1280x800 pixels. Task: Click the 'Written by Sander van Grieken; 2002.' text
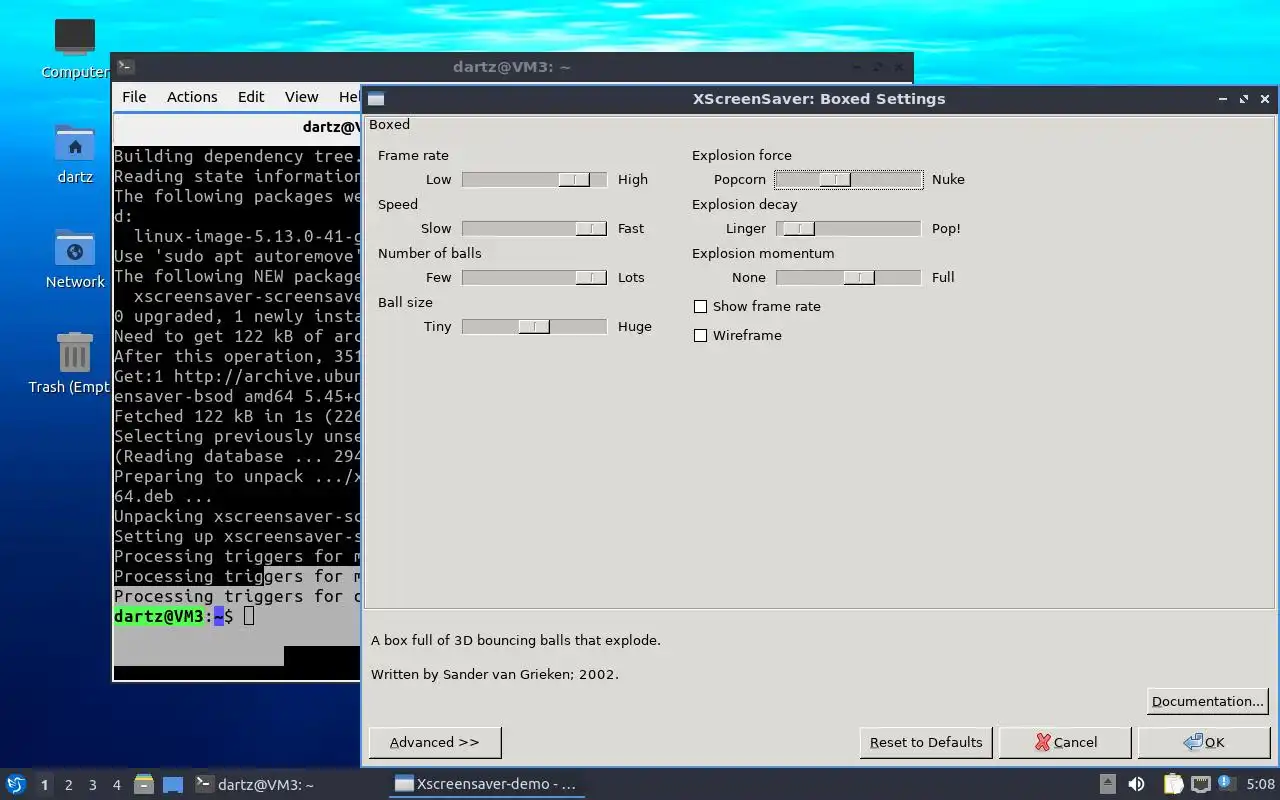click(x=495, y=674)
